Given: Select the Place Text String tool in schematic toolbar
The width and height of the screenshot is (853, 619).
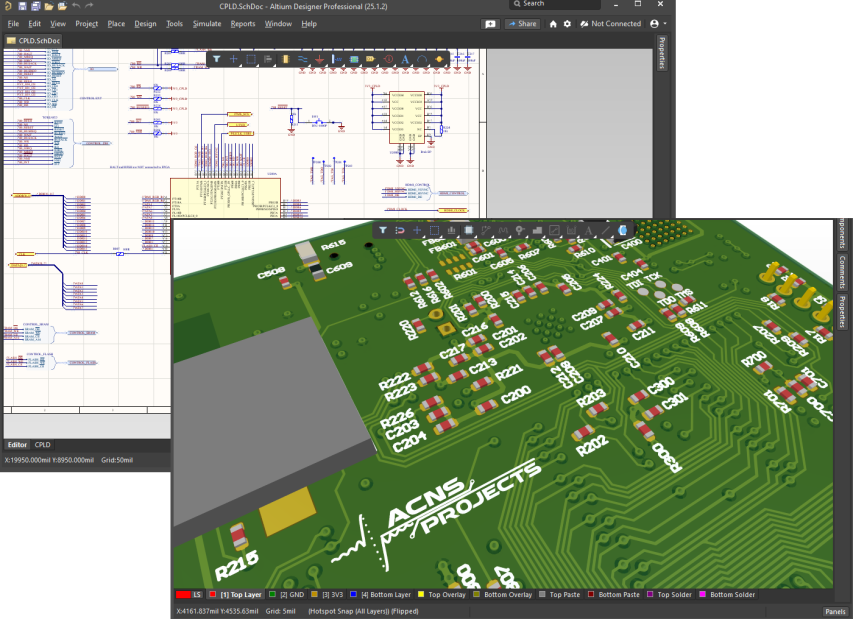Looking at the screenshot, I should point(405,59).
